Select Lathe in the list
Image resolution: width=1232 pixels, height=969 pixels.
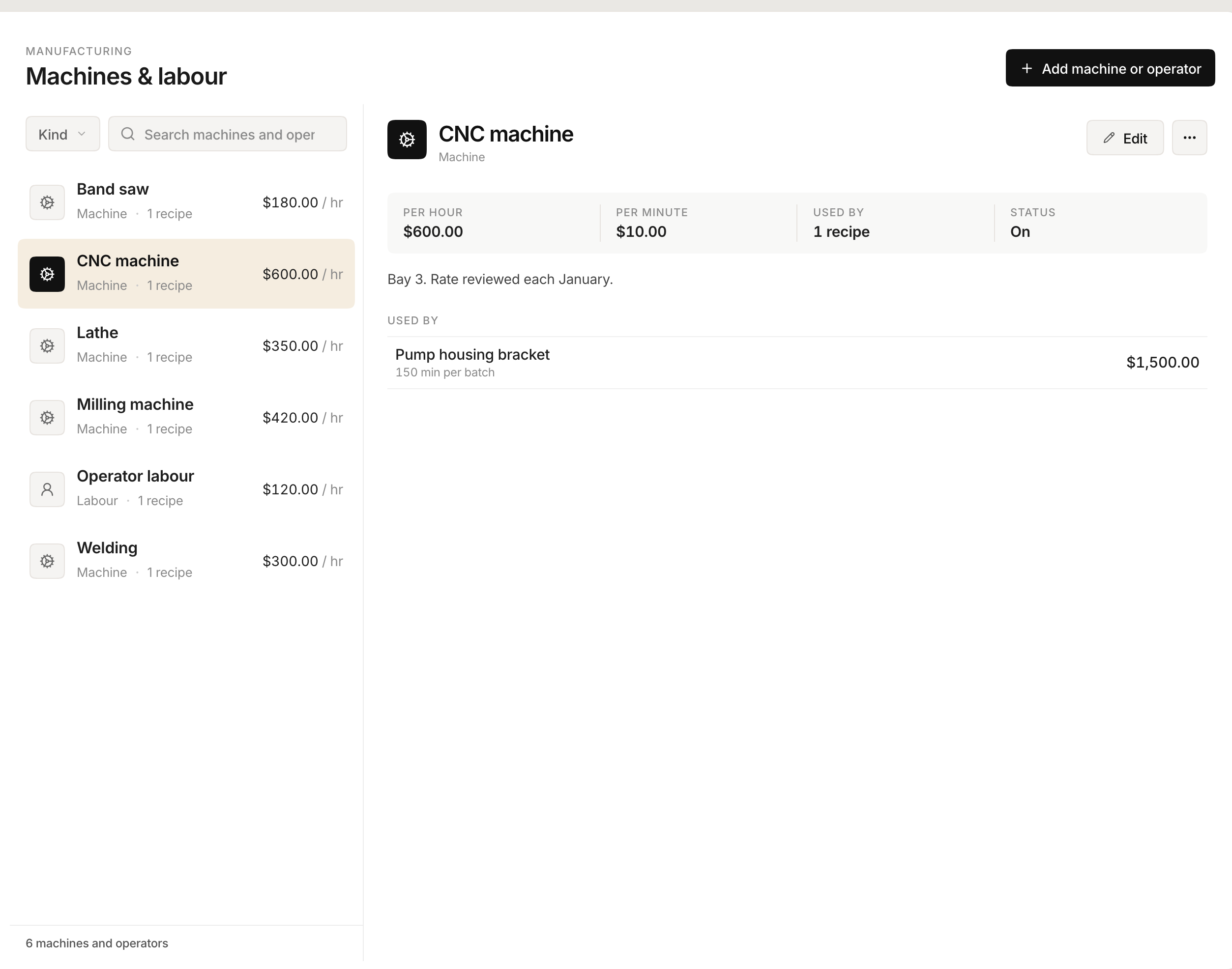point(186,346)
